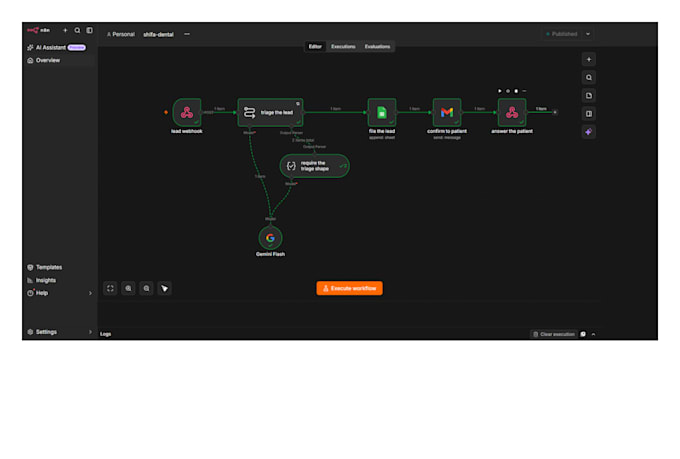Click the shifa-dental workflow name
Screen dimensions: 680x459
coord(158,34)
